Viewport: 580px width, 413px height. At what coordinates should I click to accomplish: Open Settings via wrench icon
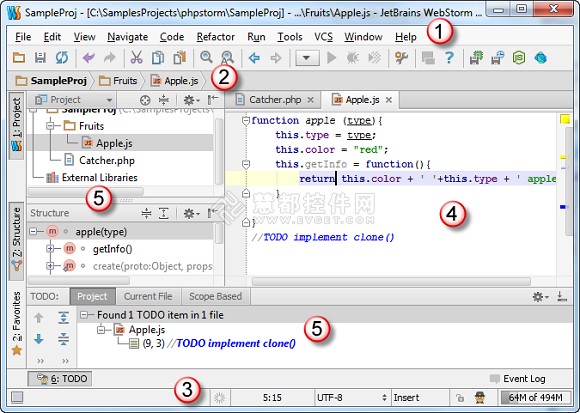(401, 58)
